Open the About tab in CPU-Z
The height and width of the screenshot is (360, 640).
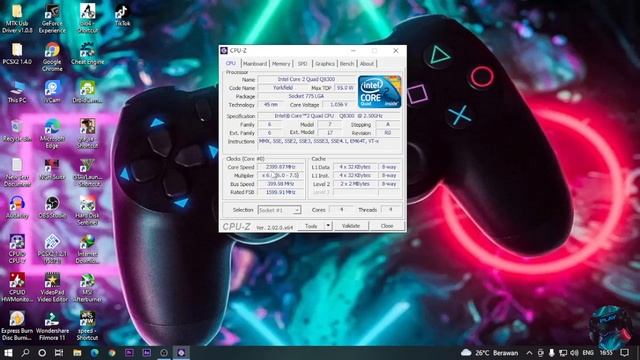click(x=367, y=64)
